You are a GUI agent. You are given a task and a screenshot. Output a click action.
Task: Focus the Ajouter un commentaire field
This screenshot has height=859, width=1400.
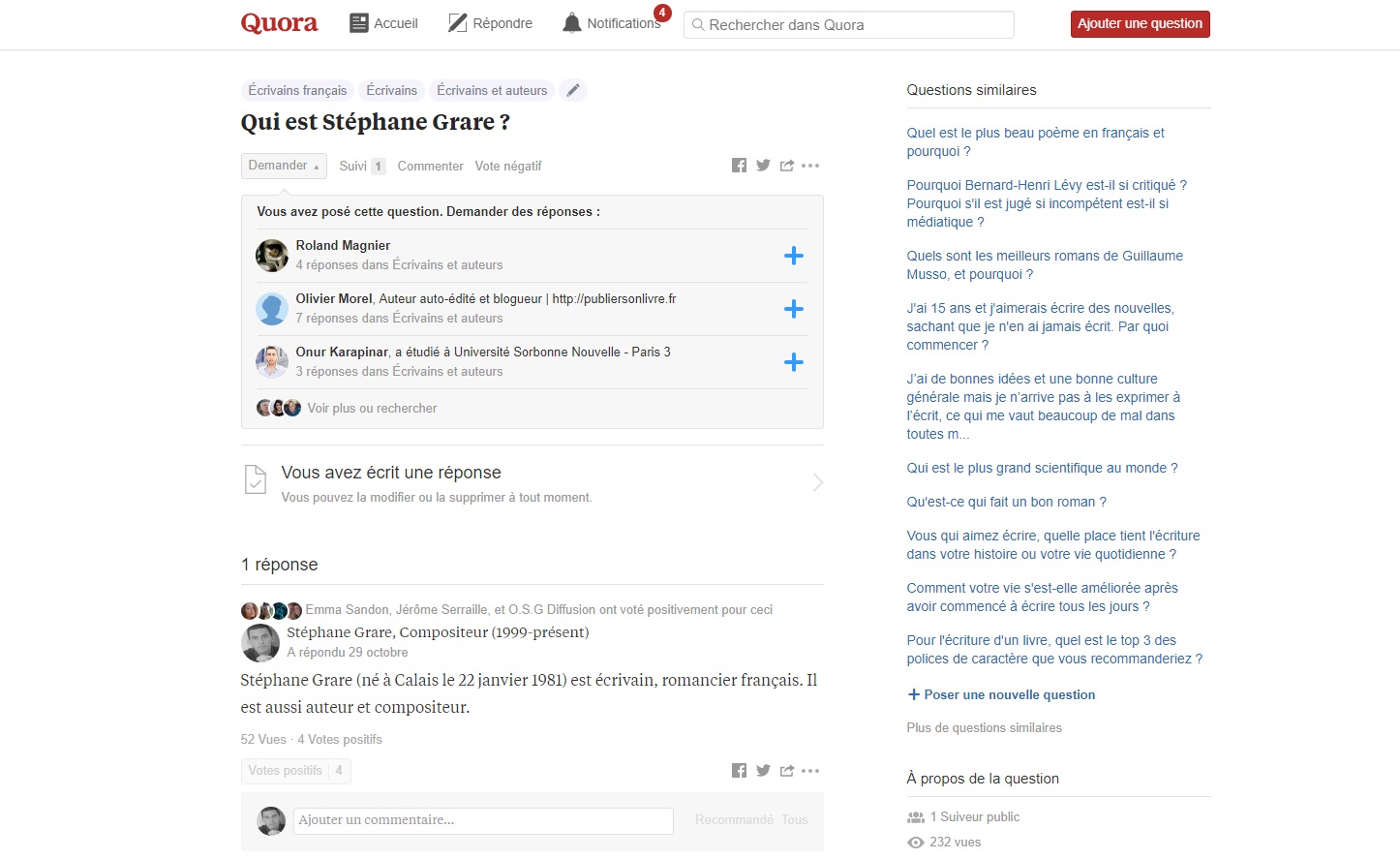point(483,820)
